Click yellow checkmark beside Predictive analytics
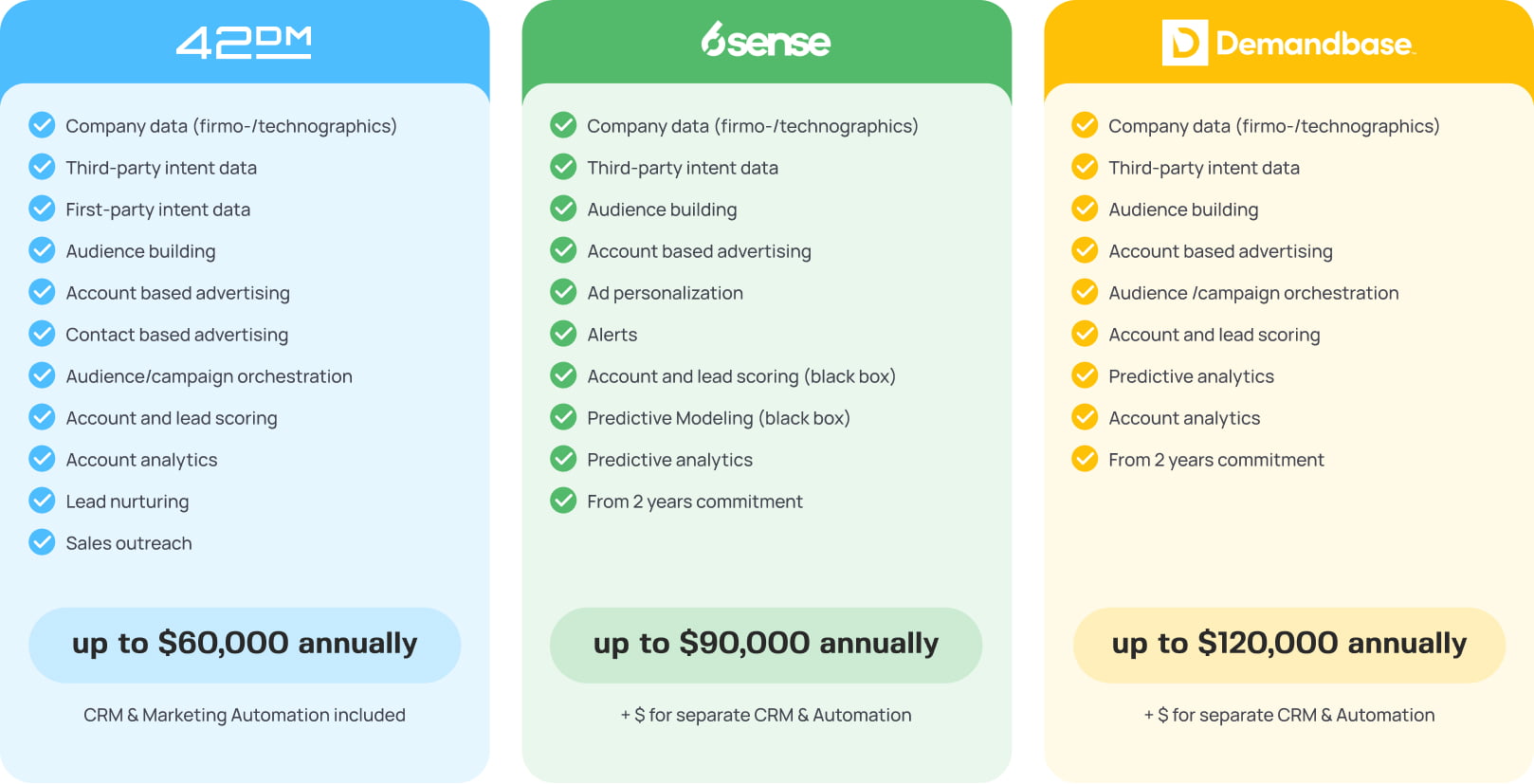This screenshot has height=784, width=1534. pos(1085,375)
